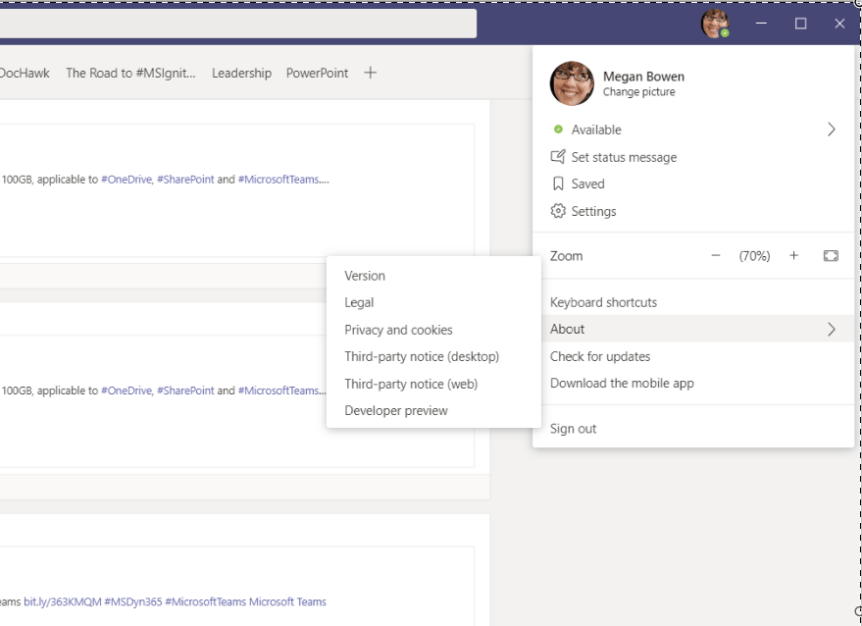The height and width of the screenshot is (626, 862).
Task: Click the profile avatar in title bar
Action: [x=715, y=23]
